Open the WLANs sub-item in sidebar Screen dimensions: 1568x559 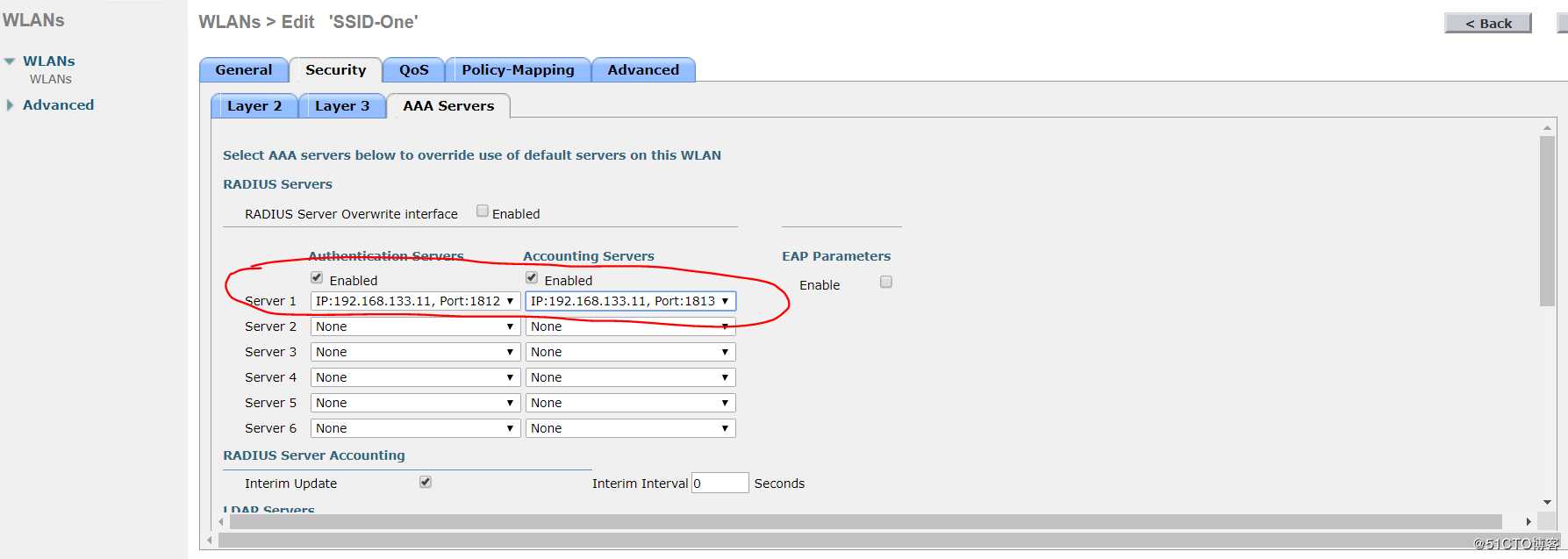51,79
